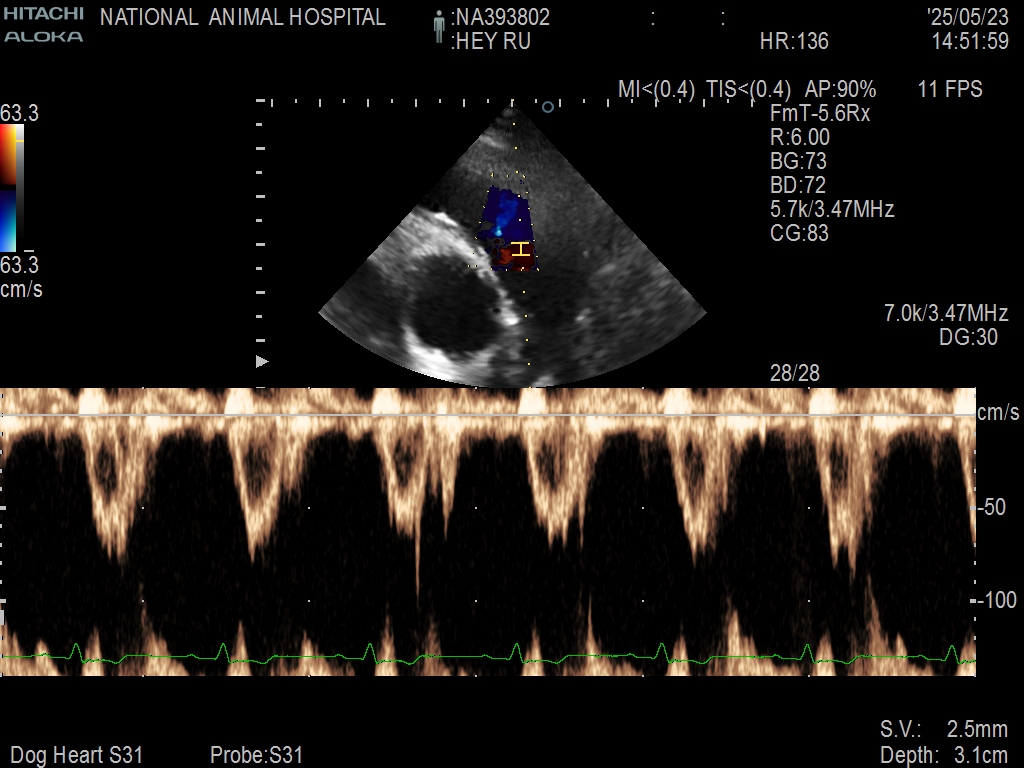This screenshot has height=768, width=1024.
Task: Click the yellow sample volume gate marker
Action: (519, 248)
